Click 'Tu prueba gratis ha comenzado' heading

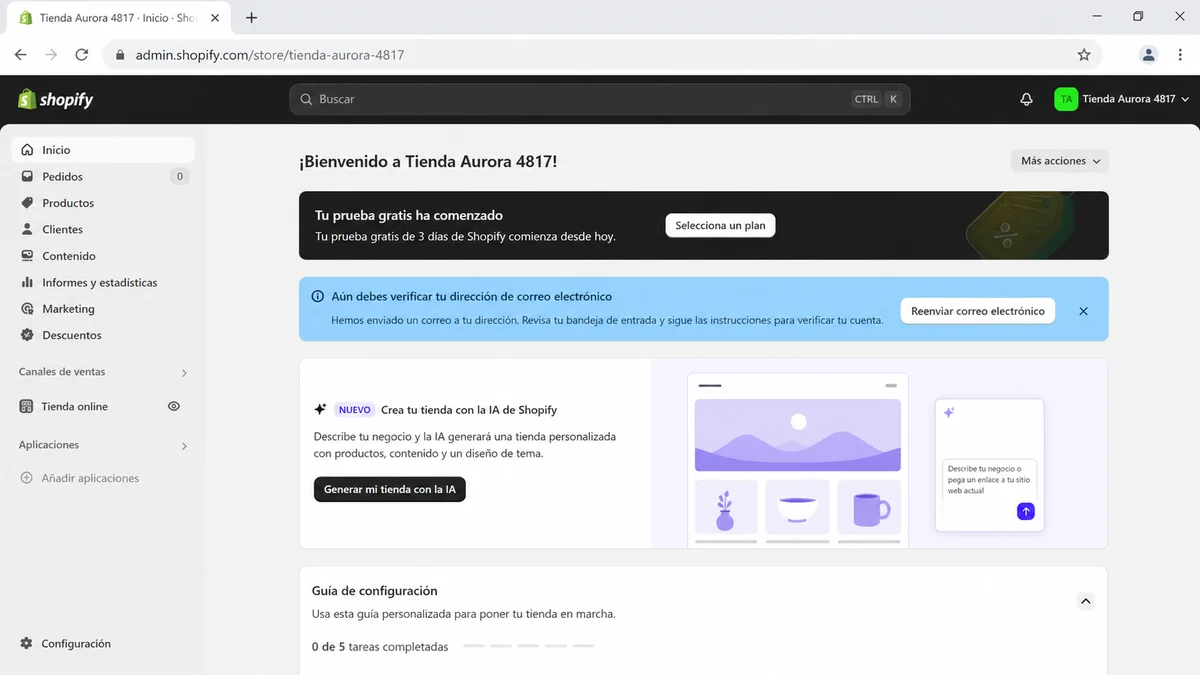tap(409, 215)
